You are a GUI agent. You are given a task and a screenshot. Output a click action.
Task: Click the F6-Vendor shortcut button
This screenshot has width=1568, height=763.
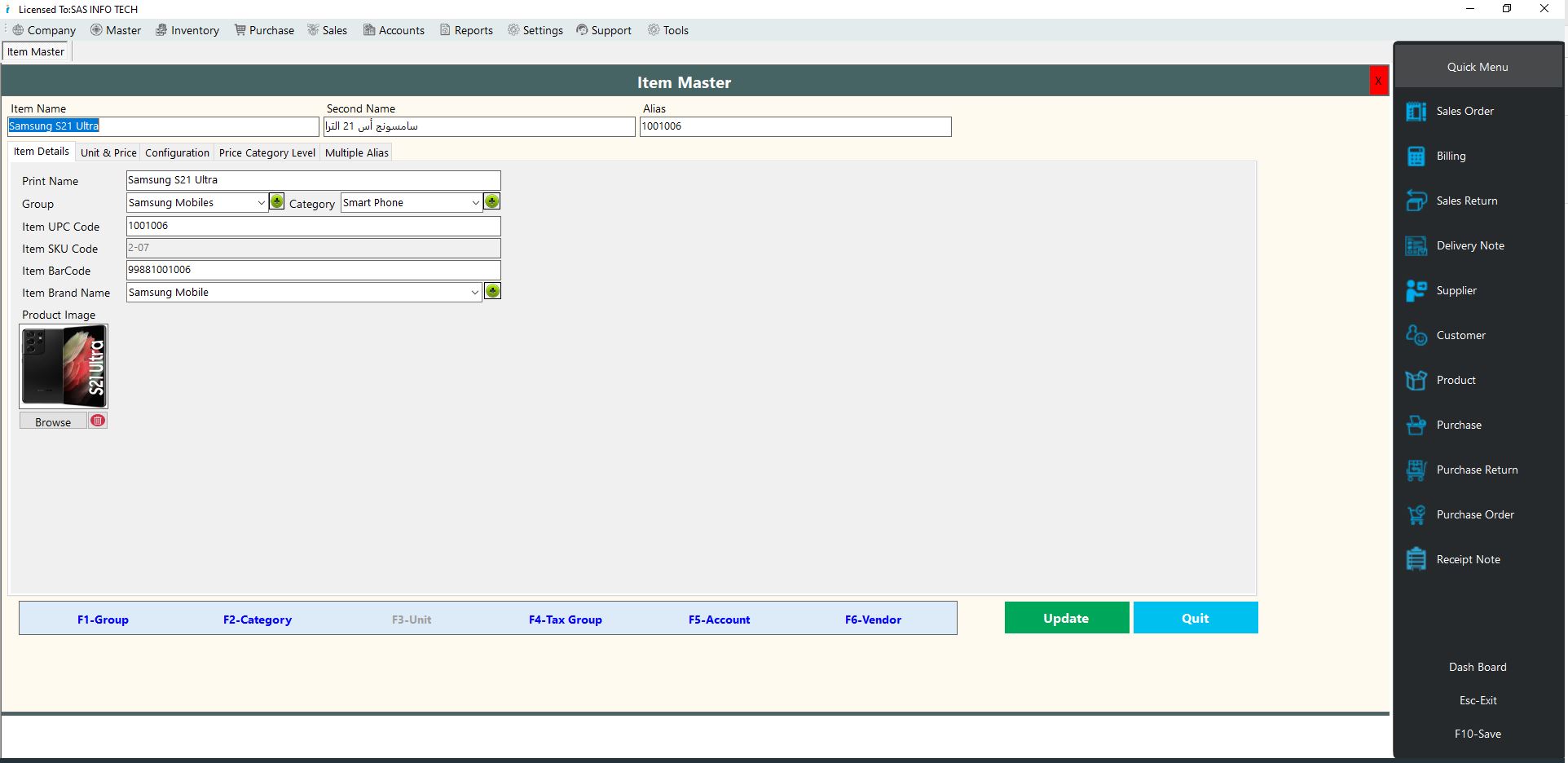pyautogui.click(x=873, y=620)
